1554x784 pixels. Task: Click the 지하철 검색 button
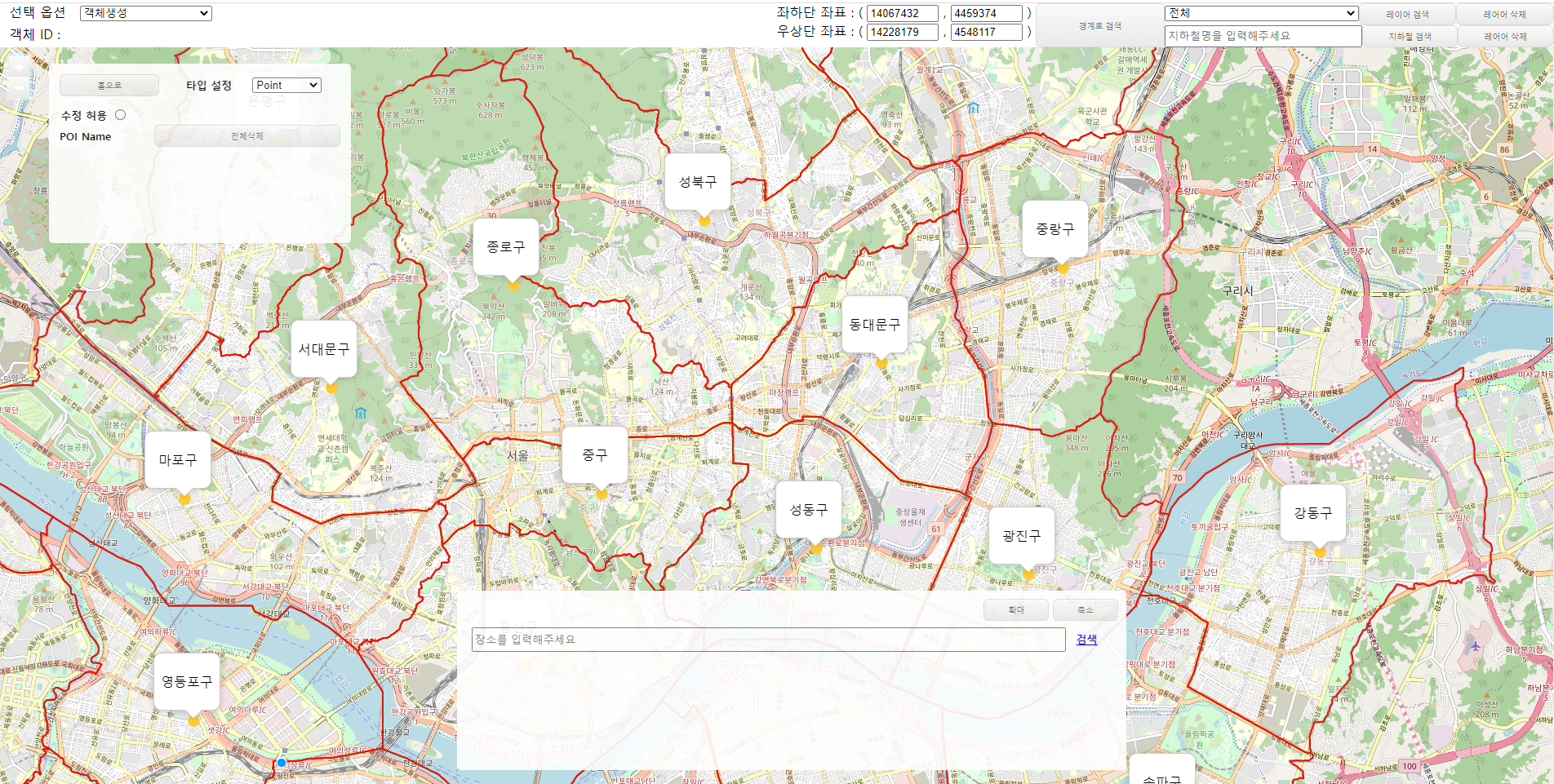pos(1410,36)
